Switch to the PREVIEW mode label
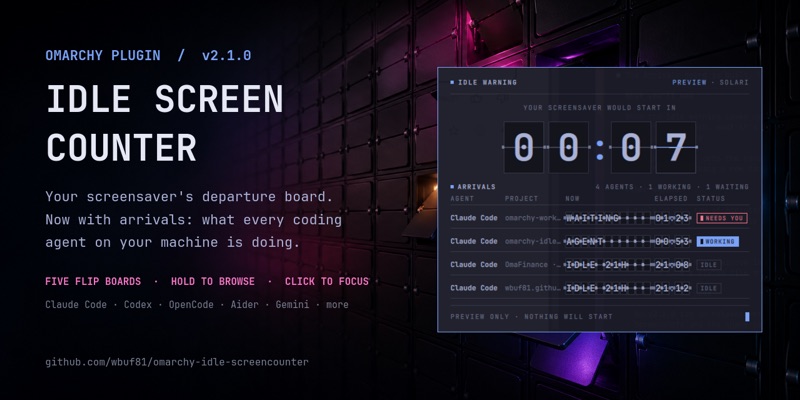The width and height of the screenshot is (800, 400). (689, 82)
